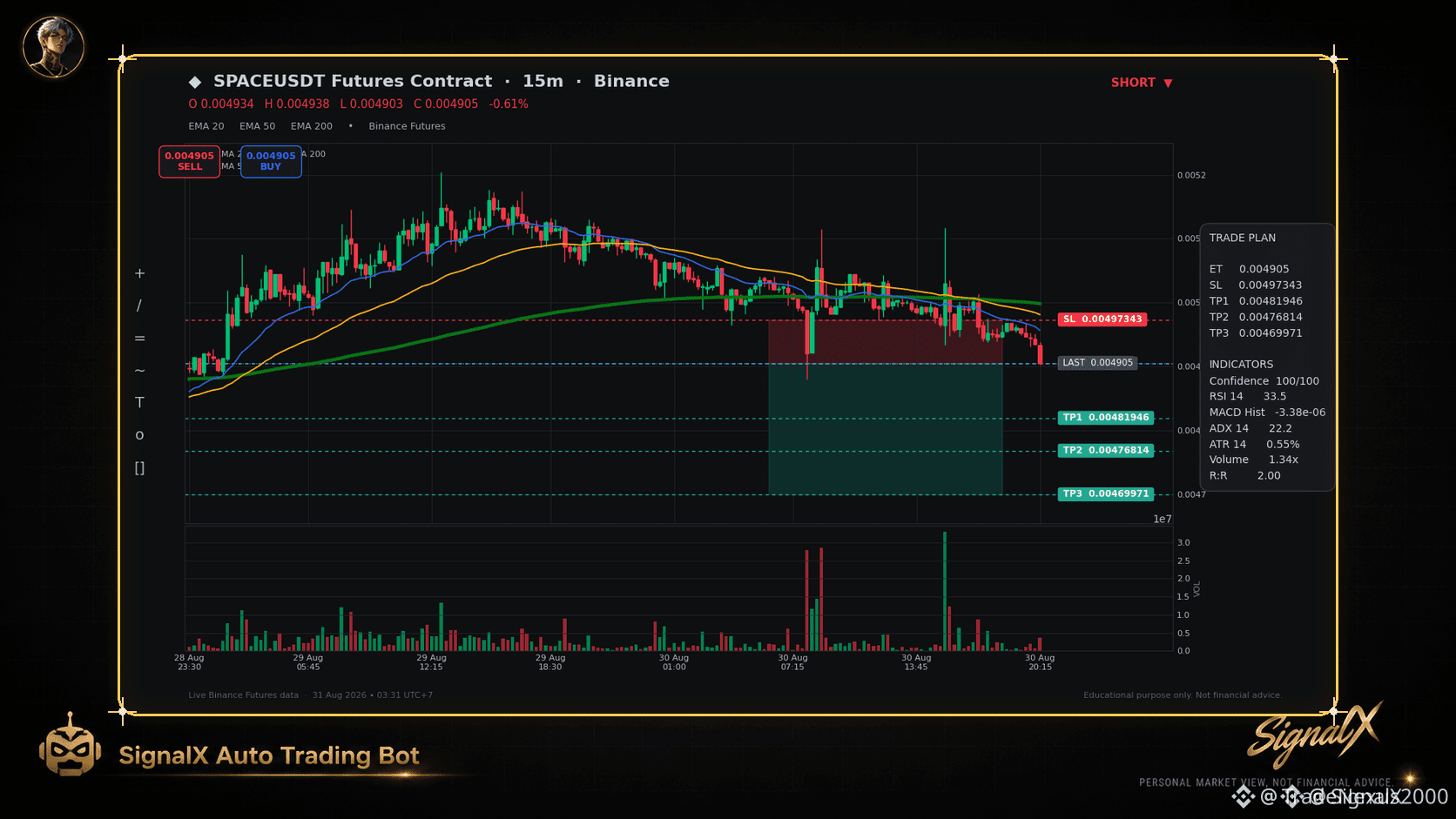Select the horizontal lines tool

[x=139, y=339]
